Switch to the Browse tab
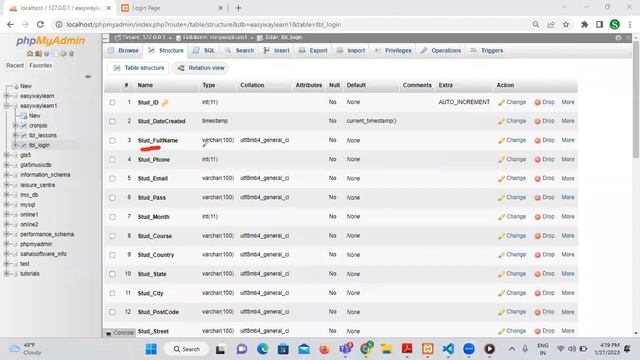The width and height of the screenshot is (640, 360). 124,51
